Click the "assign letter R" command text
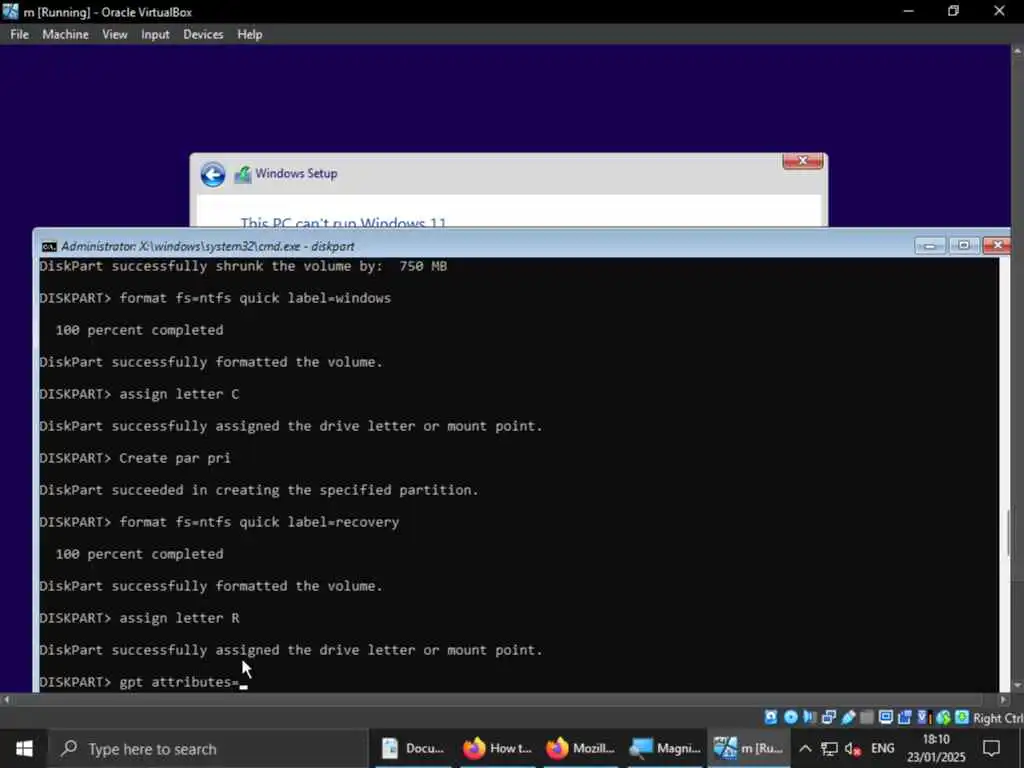The width and height of the screenshot is (1024, 768). tap(179, 618)
